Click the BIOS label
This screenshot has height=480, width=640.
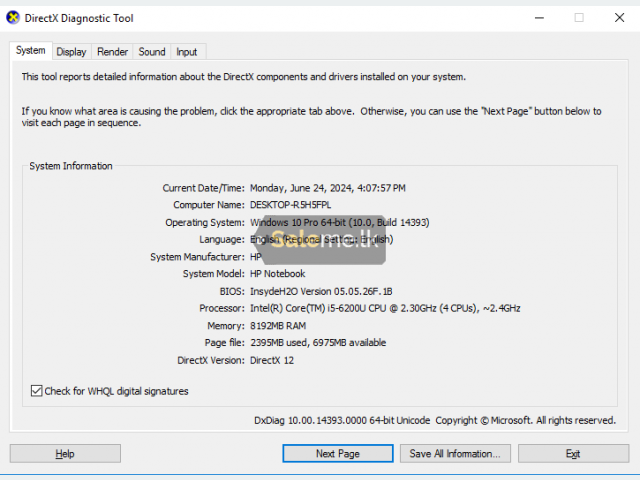click(x=232, y=291)
